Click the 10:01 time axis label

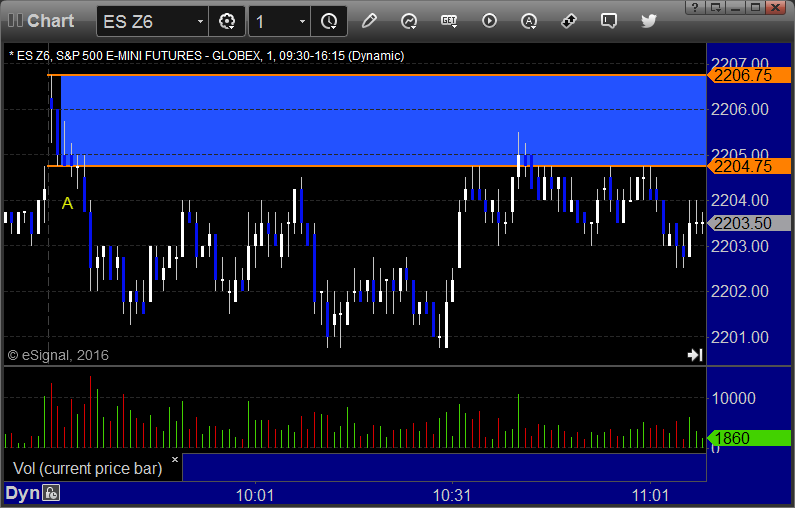point(255,495)
